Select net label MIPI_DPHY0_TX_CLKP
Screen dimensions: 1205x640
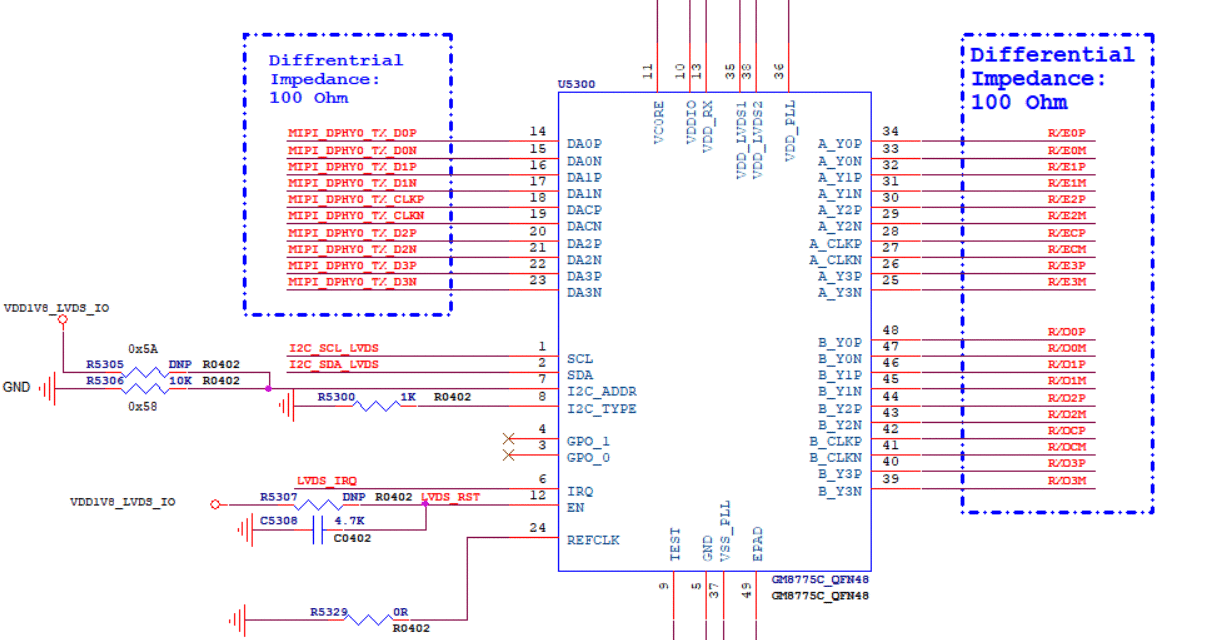tap(356, 199)
